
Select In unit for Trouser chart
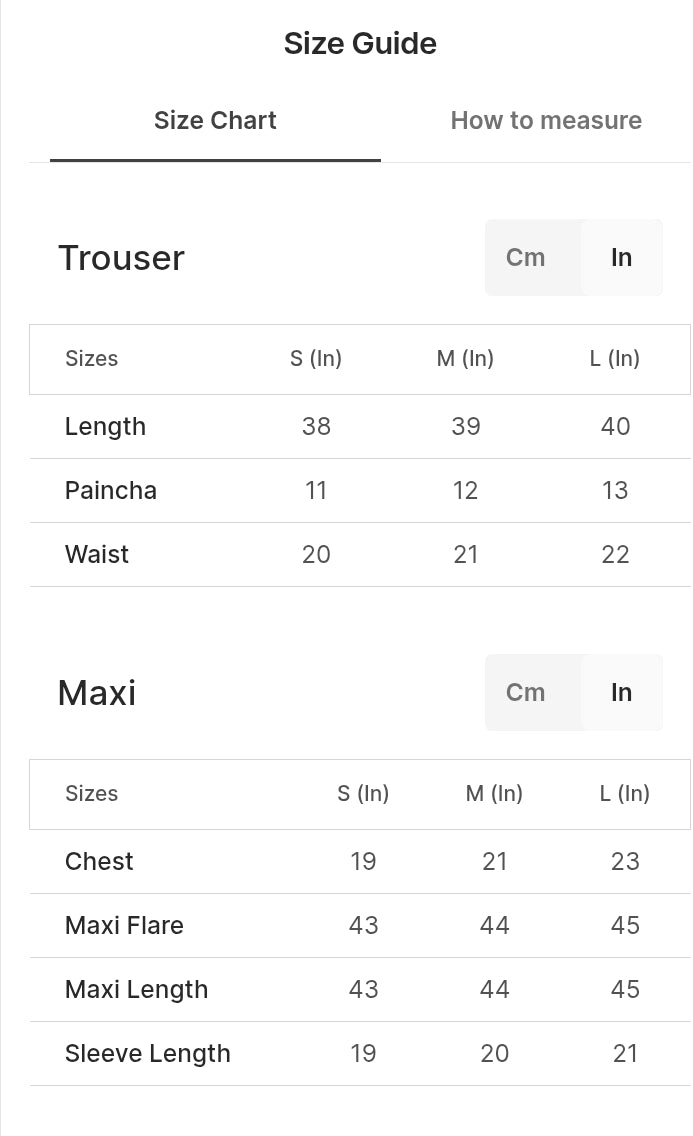click(x=621, y=258)
